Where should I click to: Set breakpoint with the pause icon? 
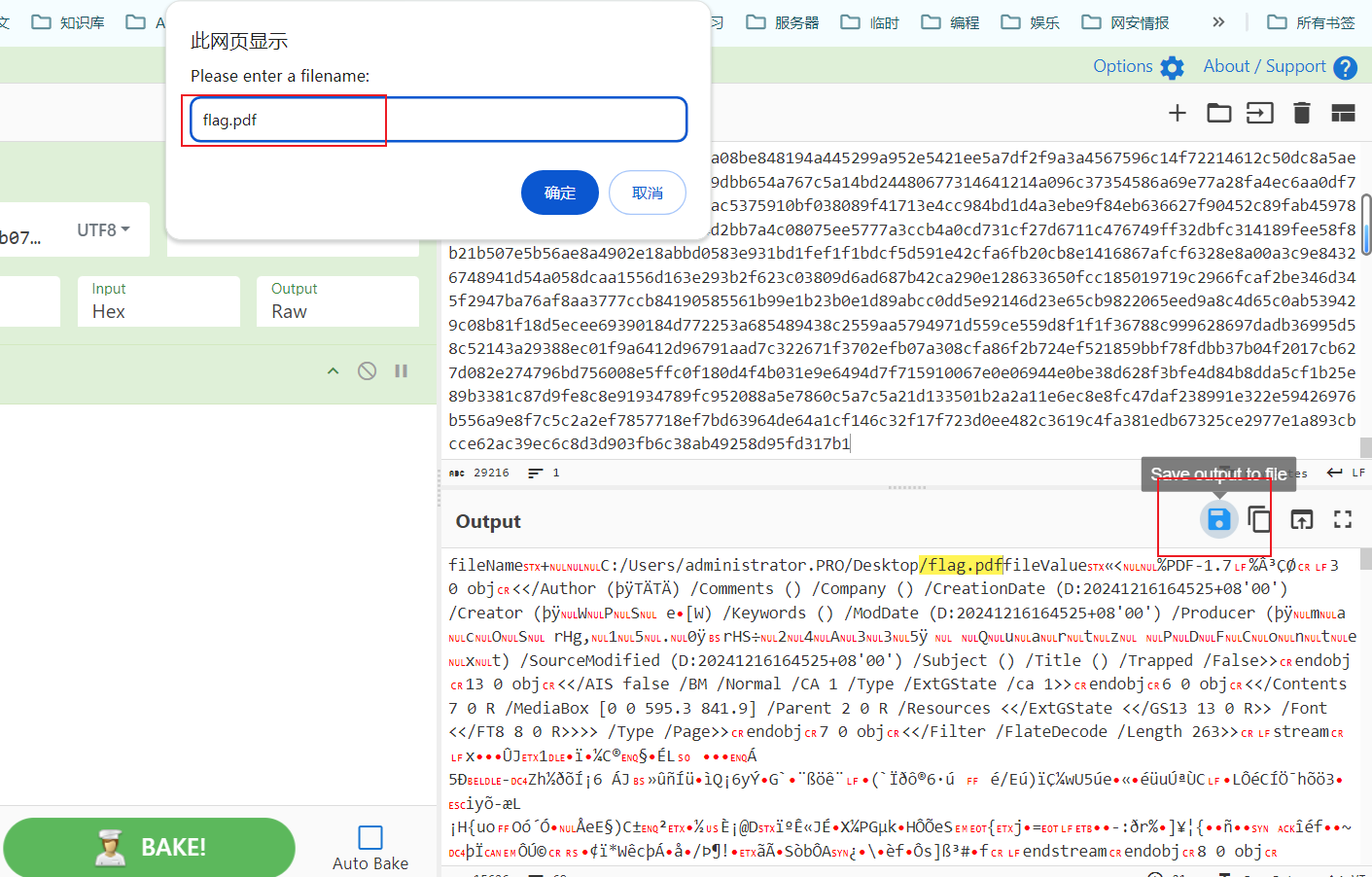401,370
